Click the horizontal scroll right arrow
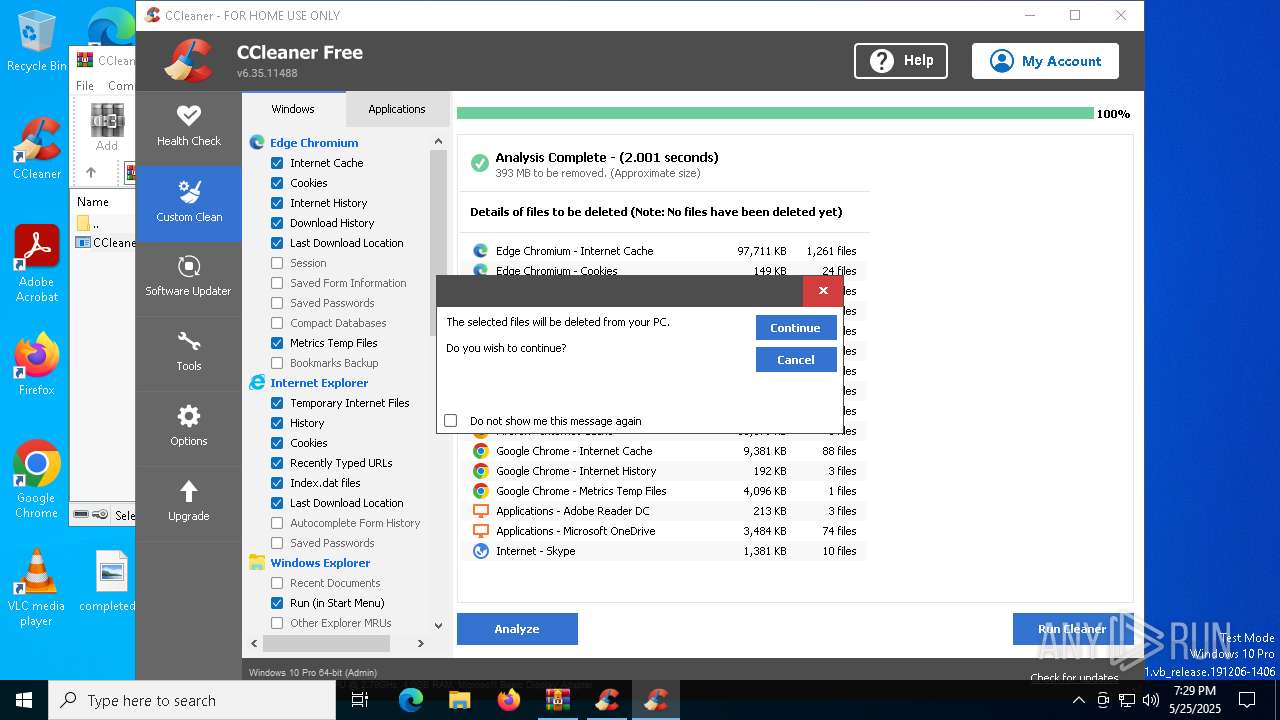This screenshot has height=720, width=1280. point(421,643)
